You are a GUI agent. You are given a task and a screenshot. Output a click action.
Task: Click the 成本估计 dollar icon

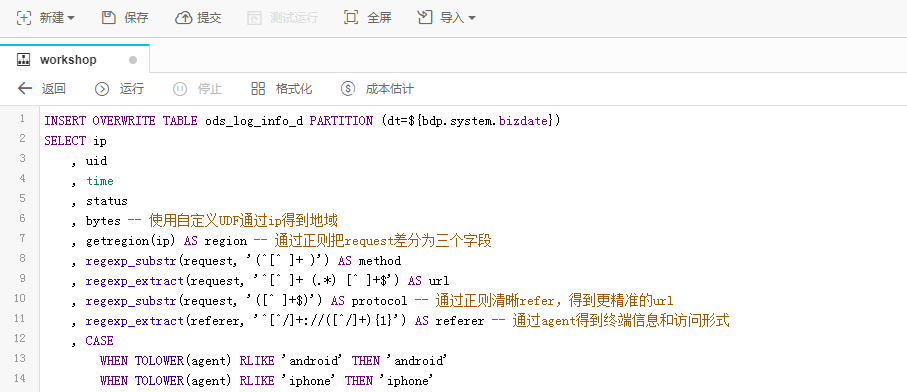(x=348, y=89)
